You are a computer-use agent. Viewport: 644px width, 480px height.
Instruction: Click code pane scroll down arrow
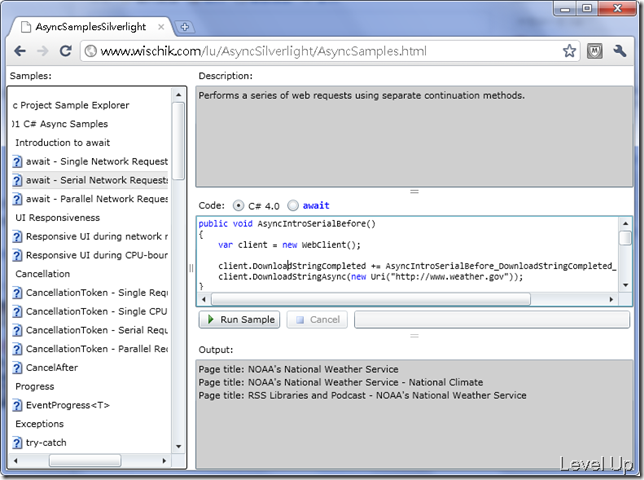625,285
